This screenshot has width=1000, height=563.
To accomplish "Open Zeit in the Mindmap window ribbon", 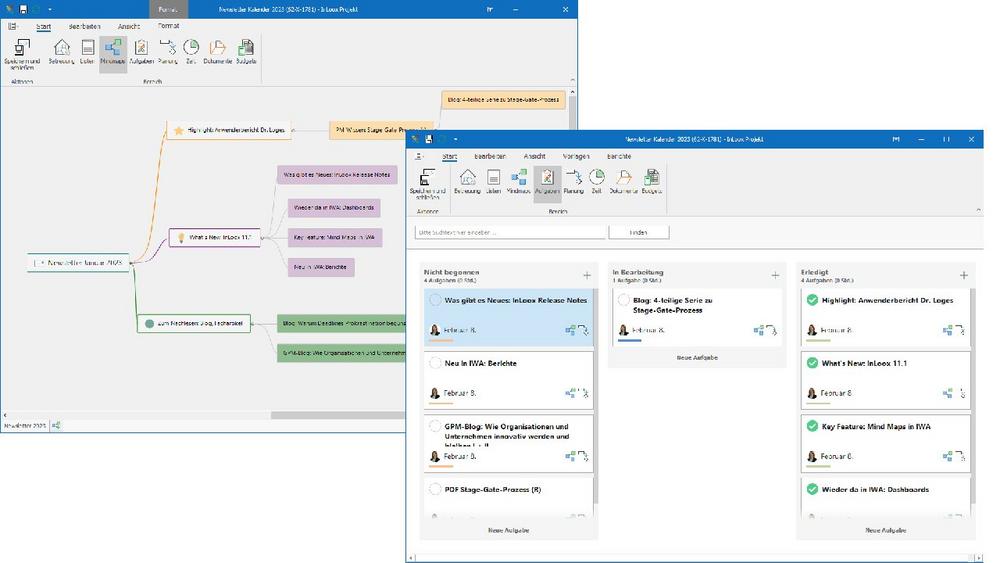I will (x=191, y=52).
